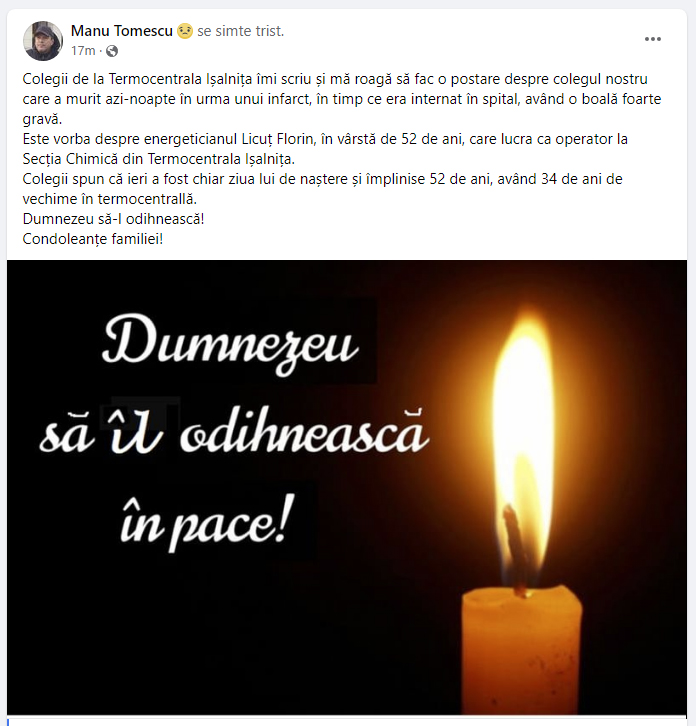This screenshot has width=696, height=726.
Task: Click the 'Dumnezeu' script text in the image
Action: (231, 344)
